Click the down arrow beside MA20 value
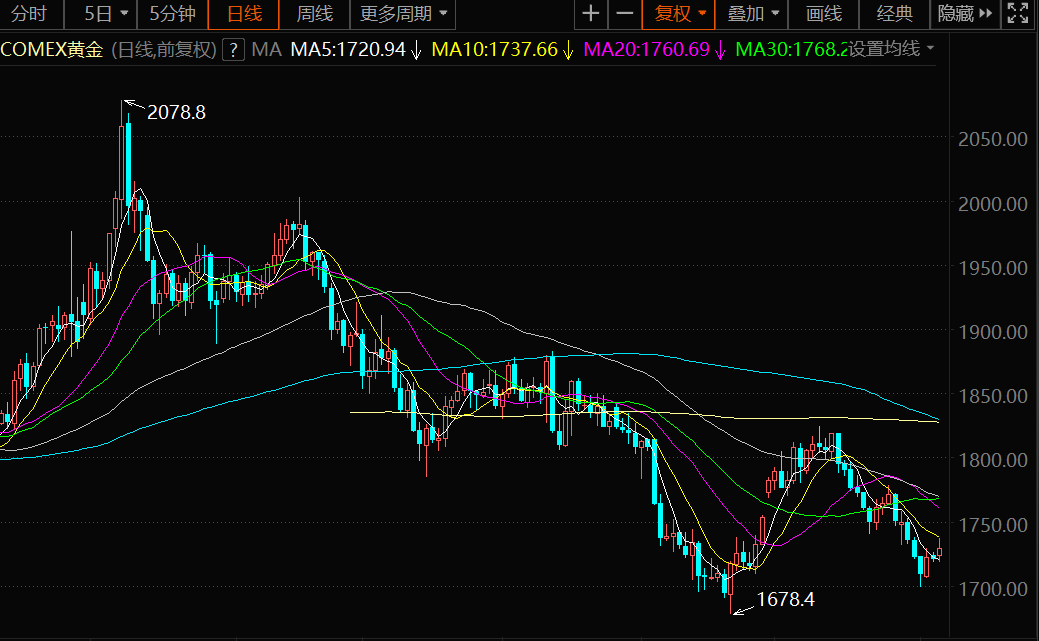 pyautogui.click(x=720, y=49)
